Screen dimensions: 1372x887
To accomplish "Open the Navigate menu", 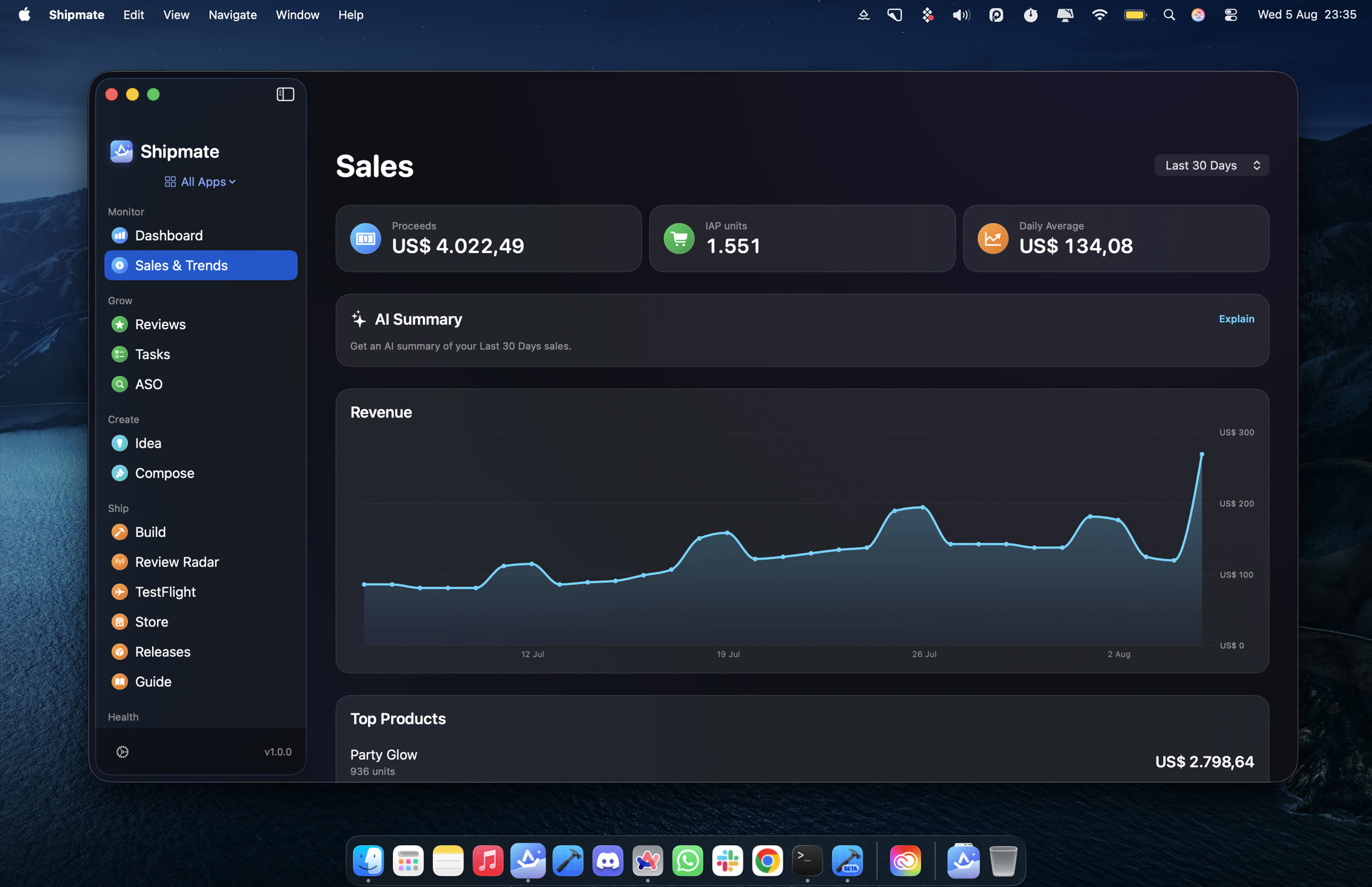I will pos(233,14).
